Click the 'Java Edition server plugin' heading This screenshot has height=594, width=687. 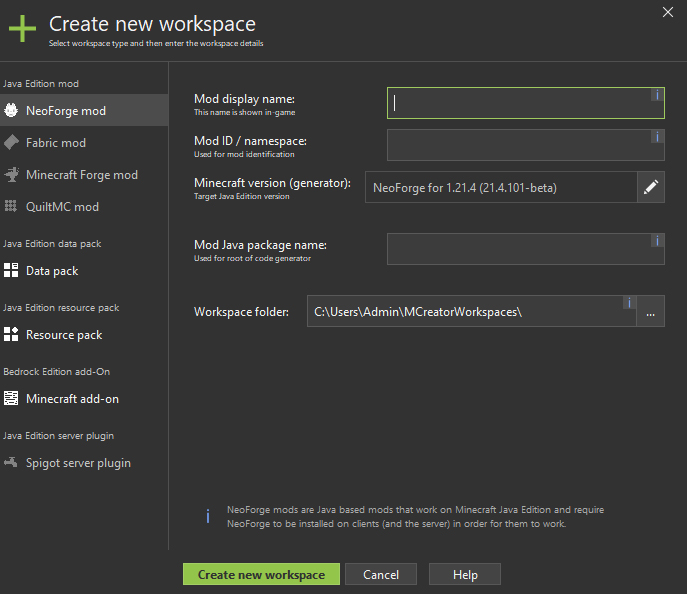coord(58,435)
